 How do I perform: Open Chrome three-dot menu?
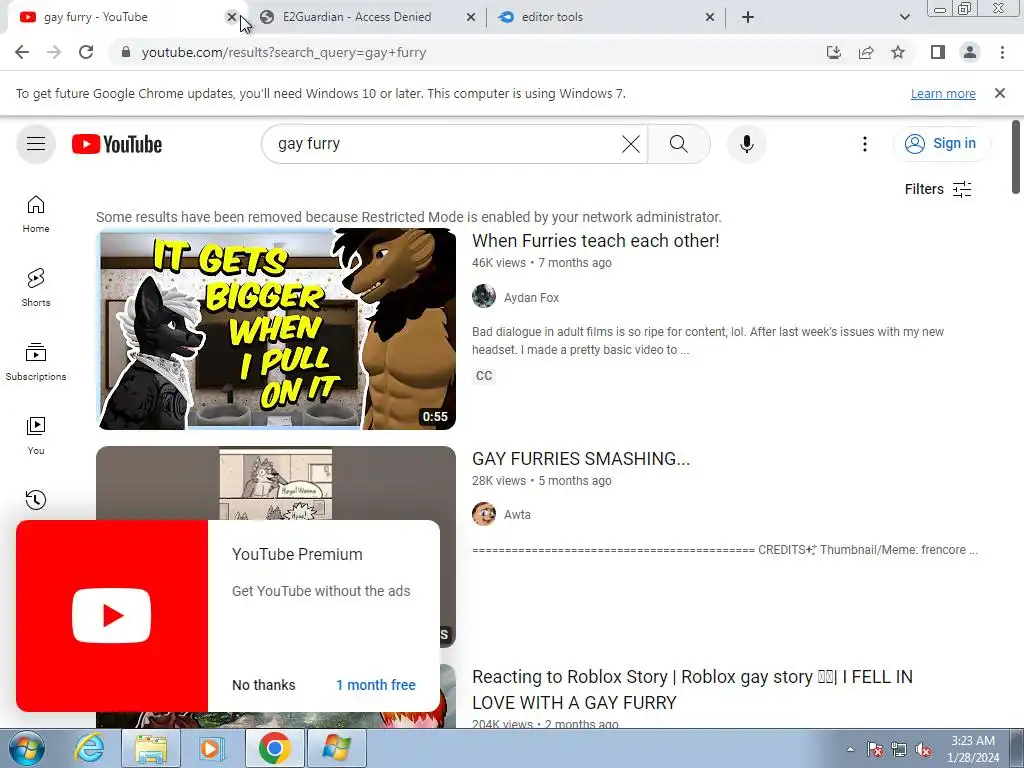[1002, 52]
